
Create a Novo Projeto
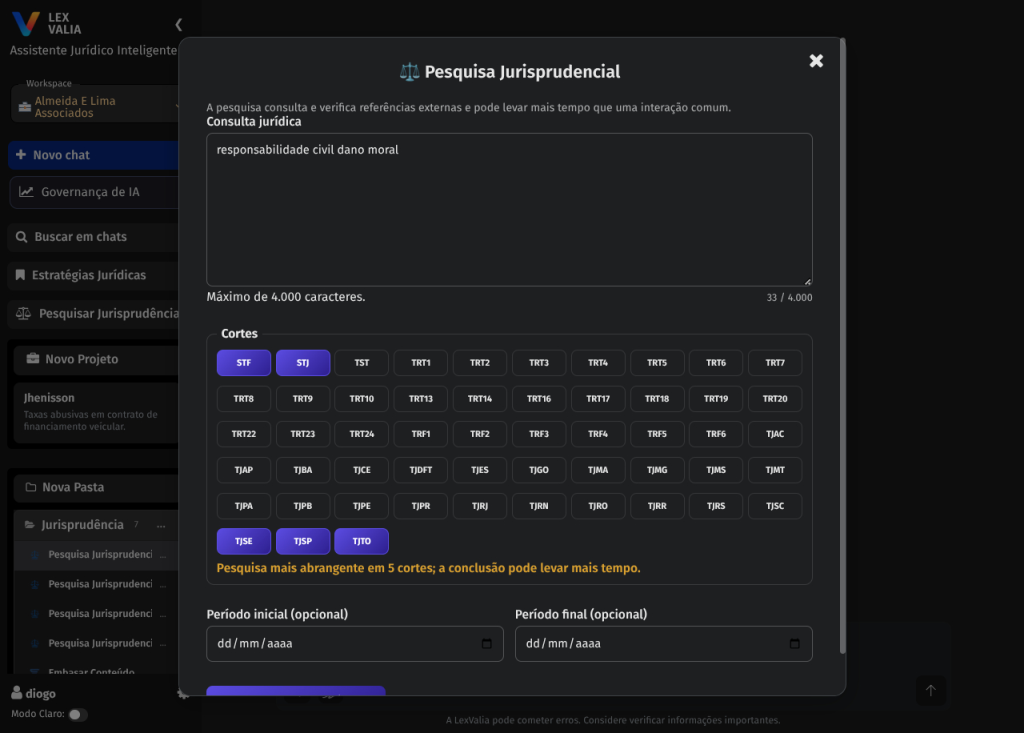pyautogui.click(x=96, y=359)
